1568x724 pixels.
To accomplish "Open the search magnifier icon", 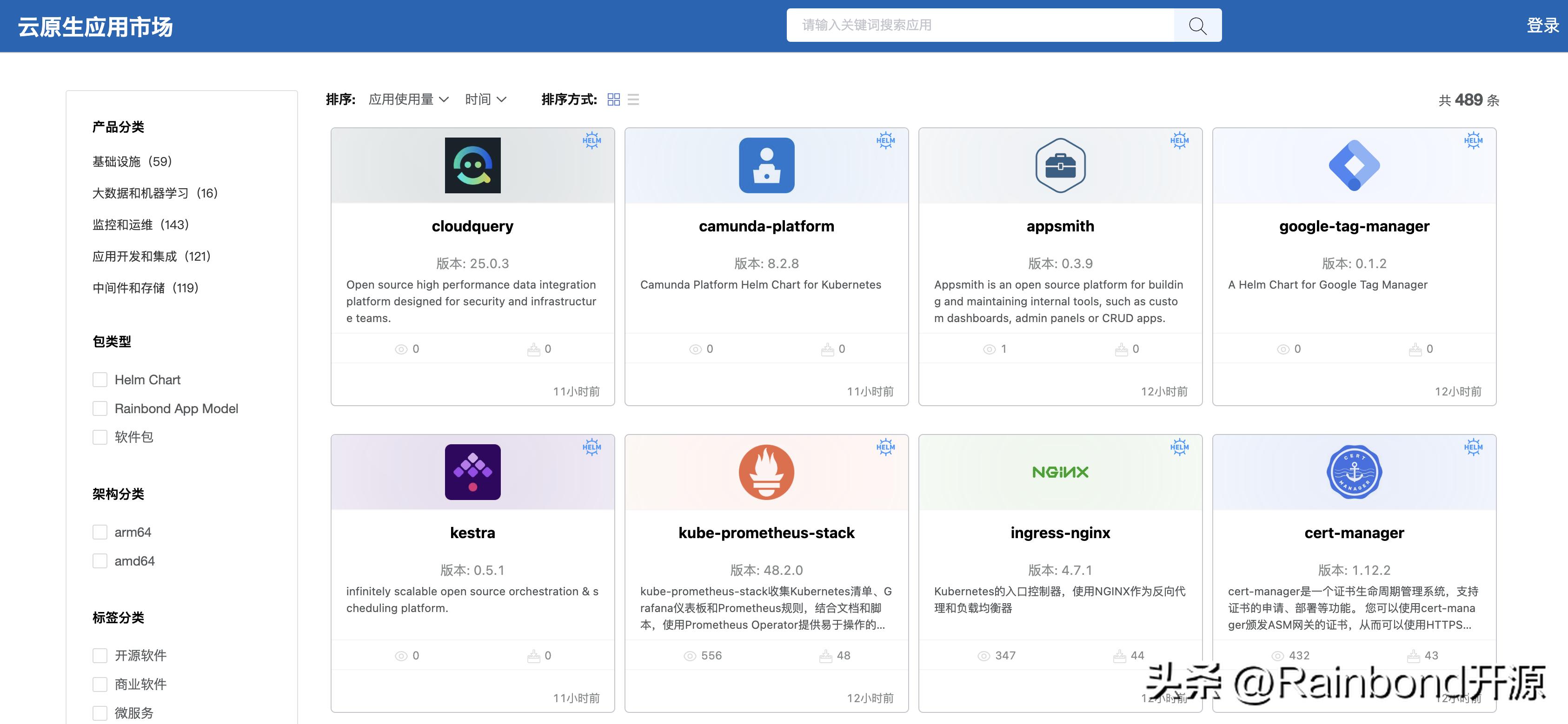I will coord(1197,25).
